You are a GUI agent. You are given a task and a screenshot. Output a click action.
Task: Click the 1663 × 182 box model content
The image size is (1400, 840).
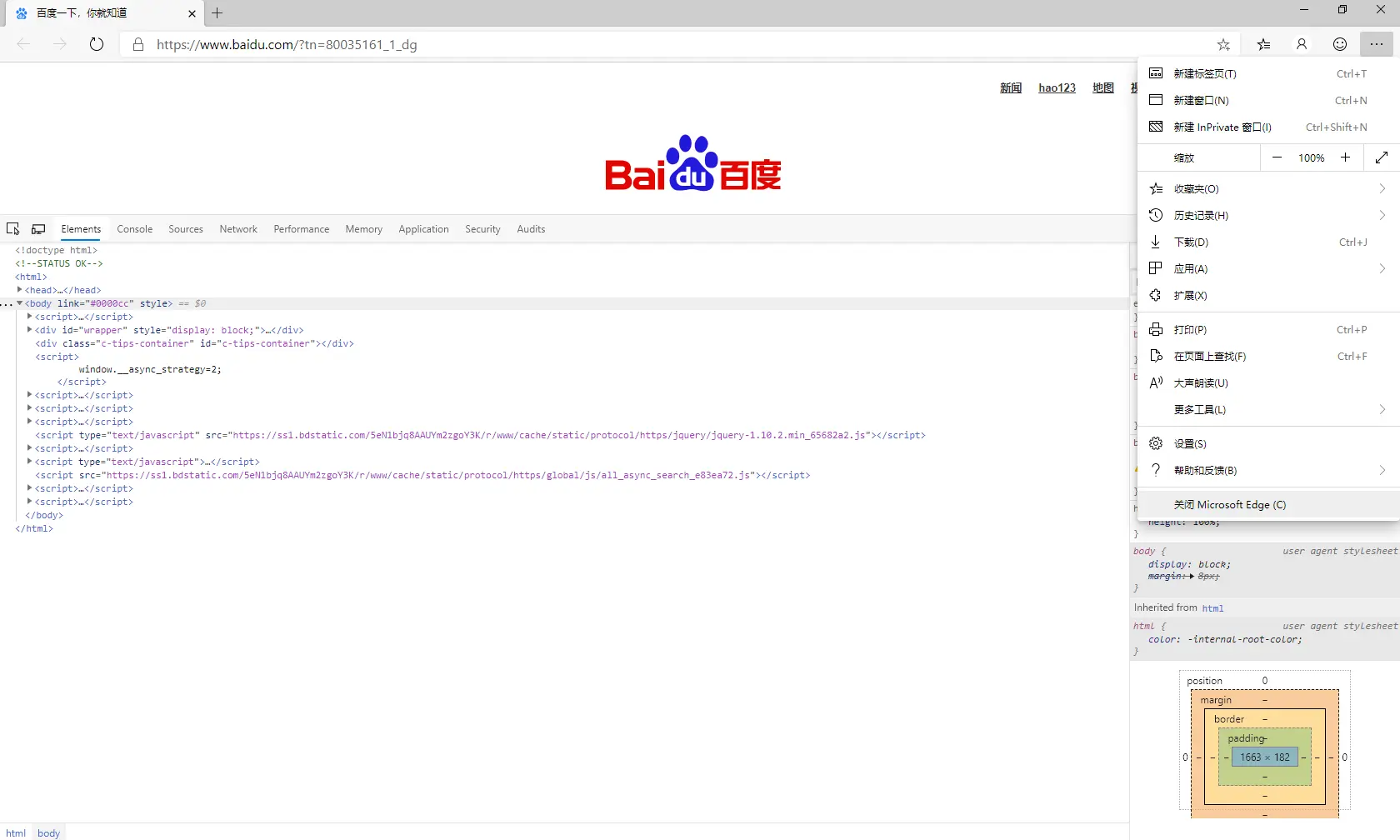(x=1264, y=757)
